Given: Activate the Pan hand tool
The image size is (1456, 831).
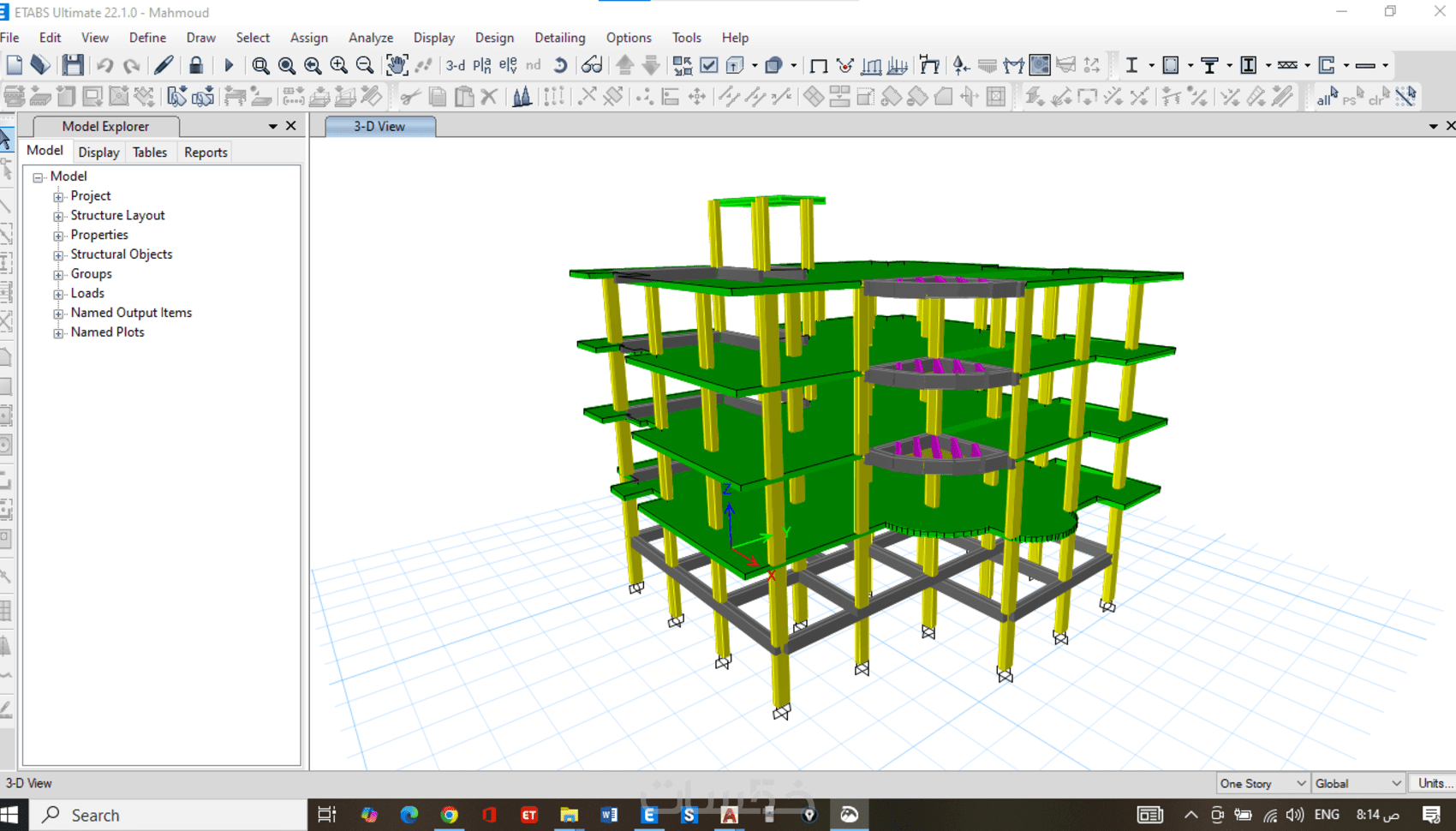Looking at the screenshot, I should pyautogui.click(x=397, y=65).
